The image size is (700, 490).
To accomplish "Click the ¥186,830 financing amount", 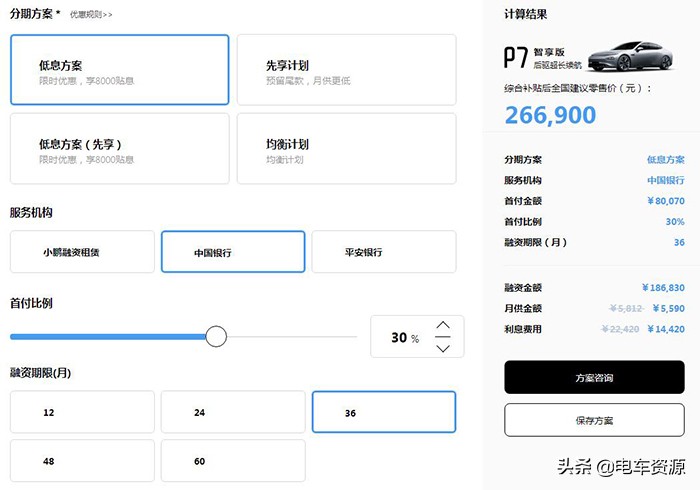I will [663, 287].
